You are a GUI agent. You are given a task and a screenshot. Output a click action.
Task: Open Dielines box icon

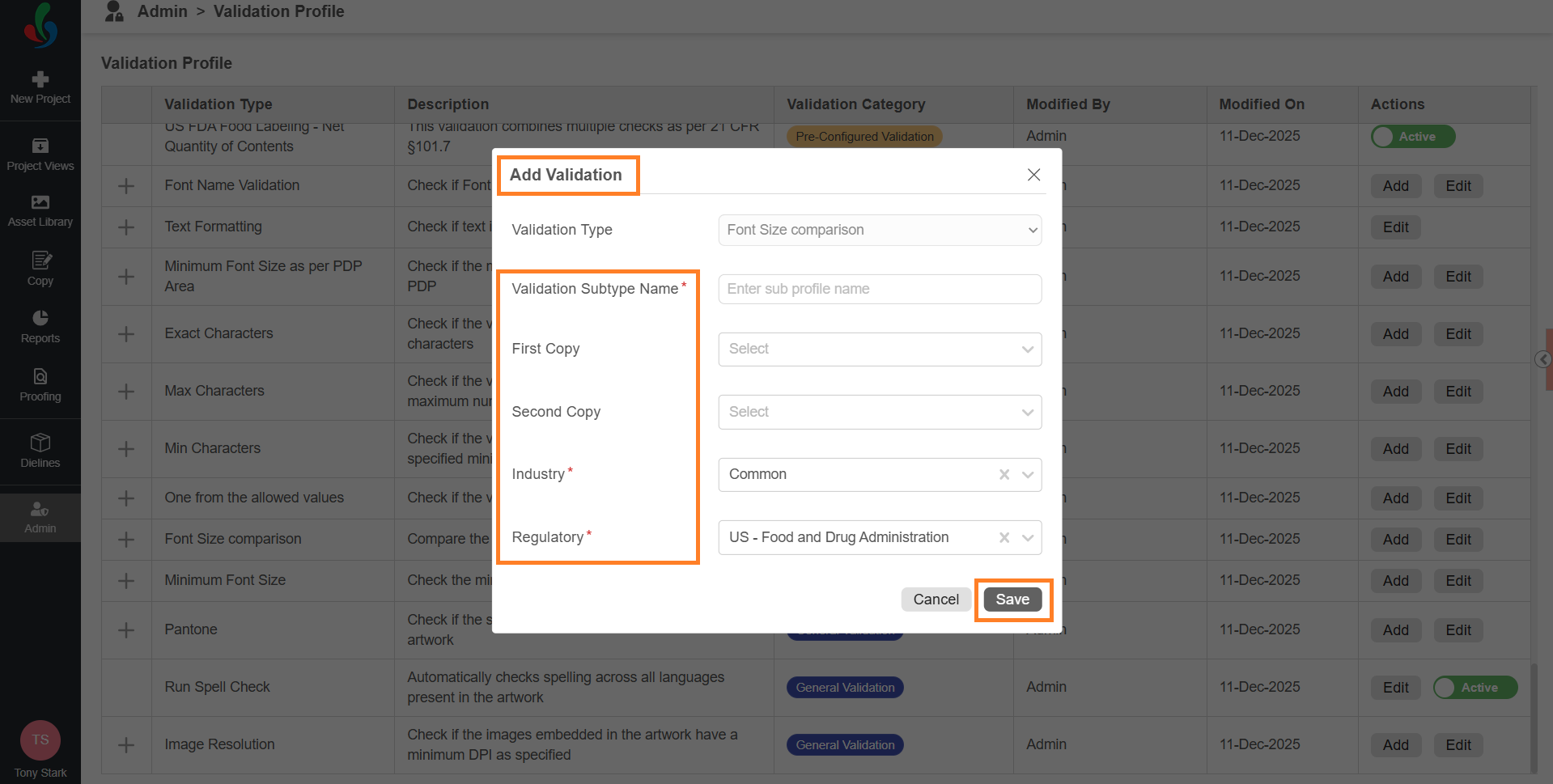coord(40,443)
